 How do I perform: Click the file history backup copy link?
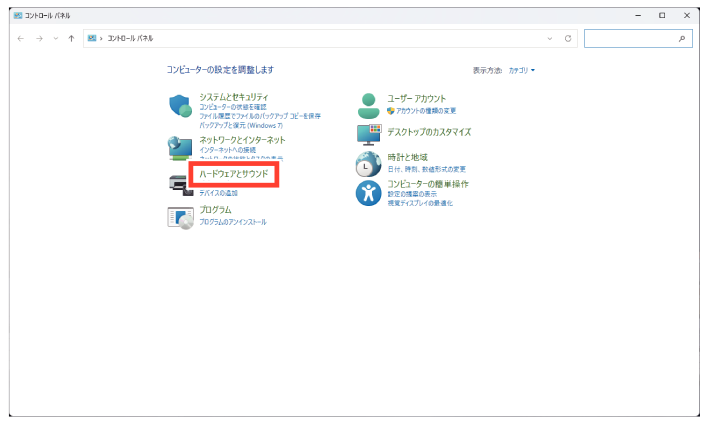pyautogui.click(x=260, y=116)
